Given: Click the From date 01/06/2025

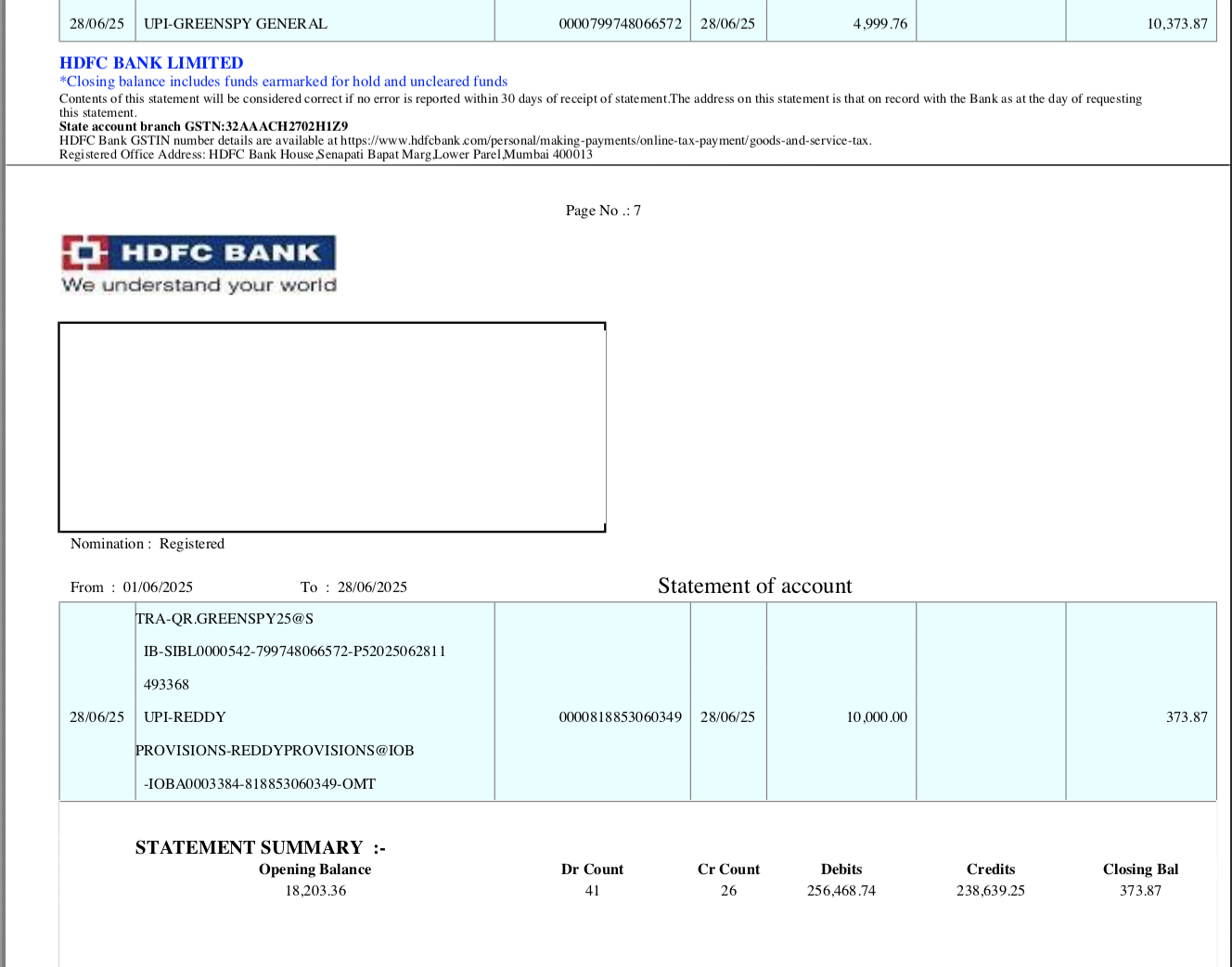Looking at the screenshot, I should tap(158, 587).
